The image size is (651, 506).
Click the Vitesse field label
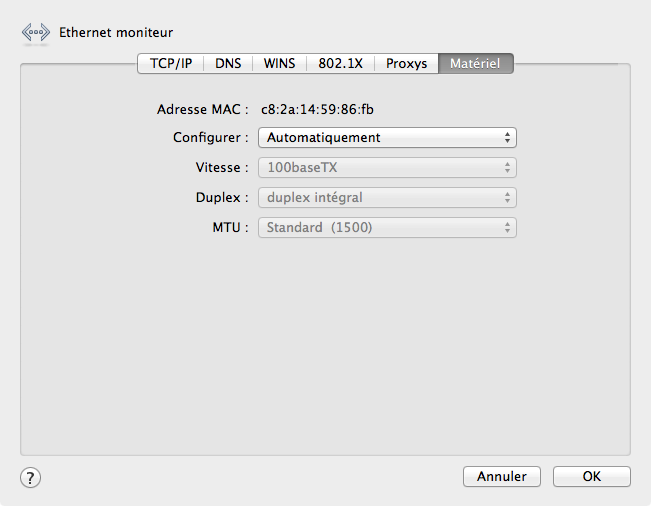tap(222, 168)
